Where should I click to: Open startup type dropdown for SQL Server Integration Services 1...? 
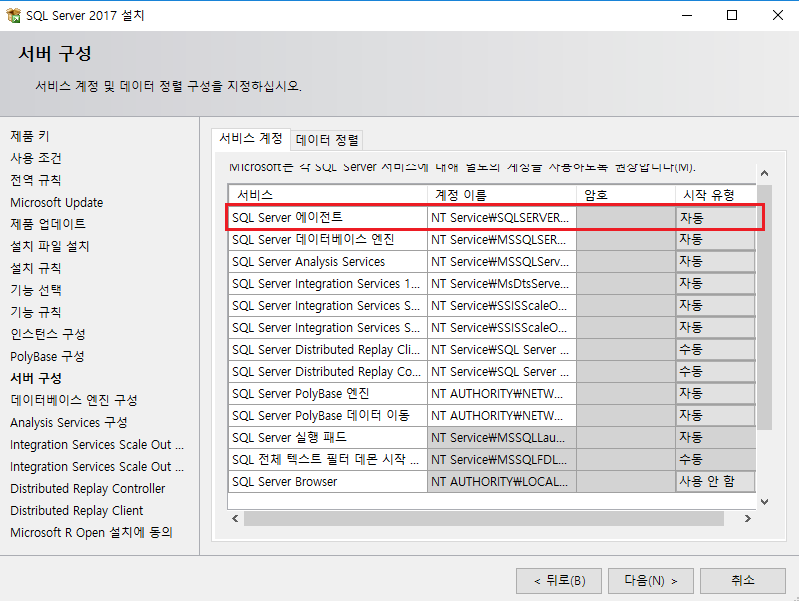[715, 283]
